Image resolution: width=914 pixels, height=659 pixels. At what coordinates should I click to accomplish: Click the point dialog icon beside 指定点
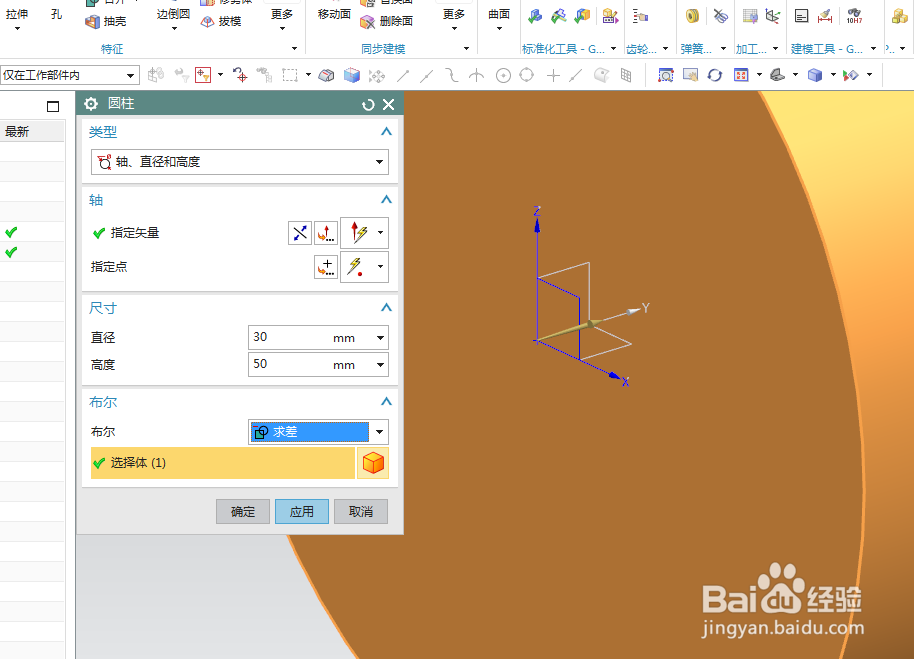pyautogui.click(x=325, y=267)
